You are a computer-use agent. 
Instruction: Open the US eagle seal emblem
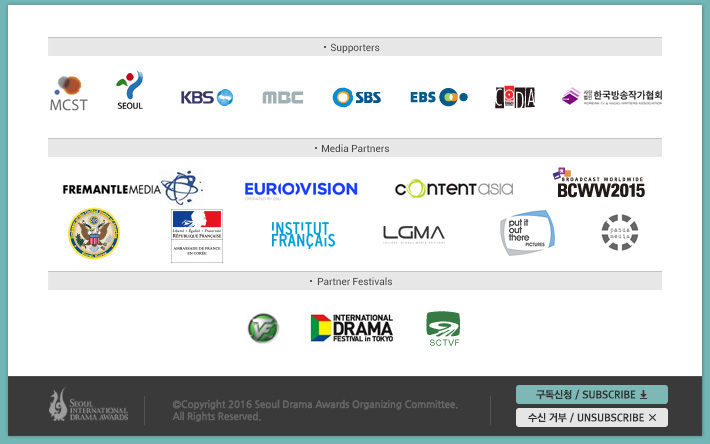click(94, 234)
